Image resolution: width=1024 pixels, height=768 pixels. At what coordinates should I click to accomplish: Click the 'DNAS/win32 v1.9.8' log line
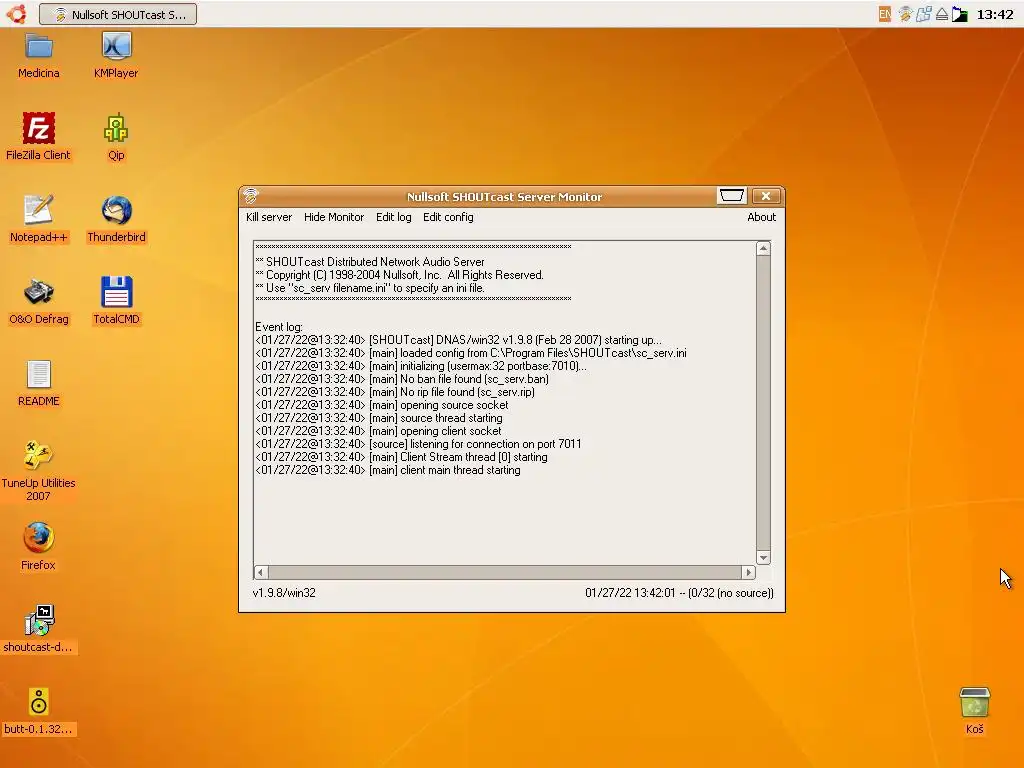coord(458,340)
